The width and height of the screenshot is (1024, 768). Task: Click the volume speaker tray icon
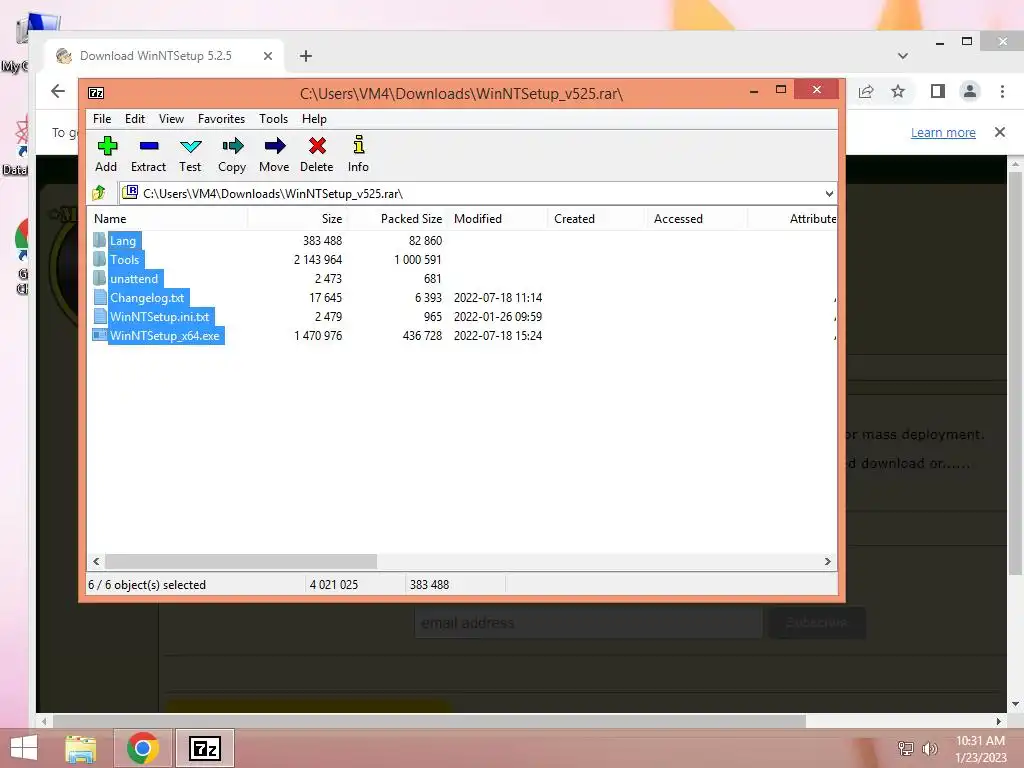tap(929, 749)
